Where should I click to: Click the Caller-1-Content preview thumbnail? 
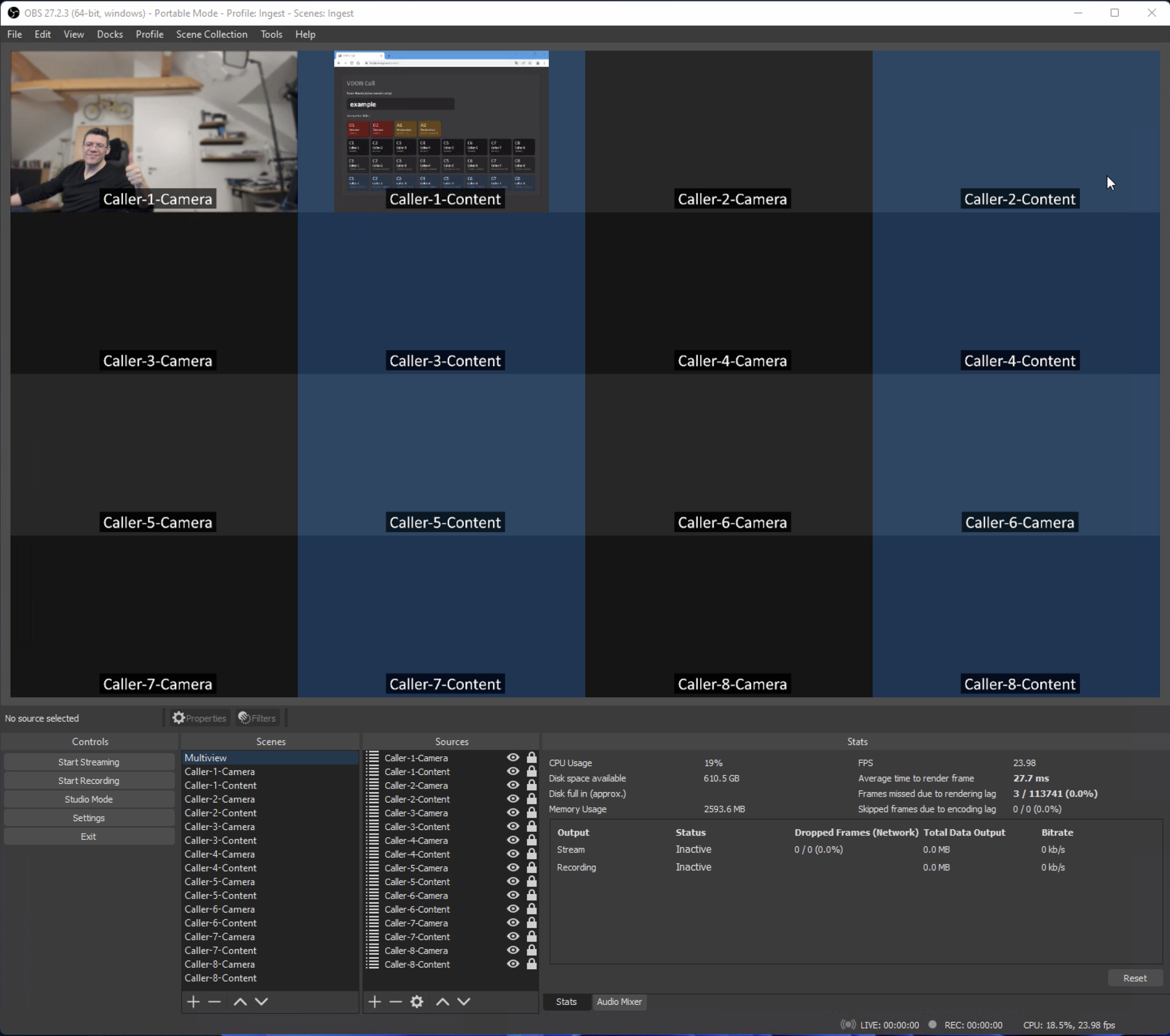coord(442,132)
